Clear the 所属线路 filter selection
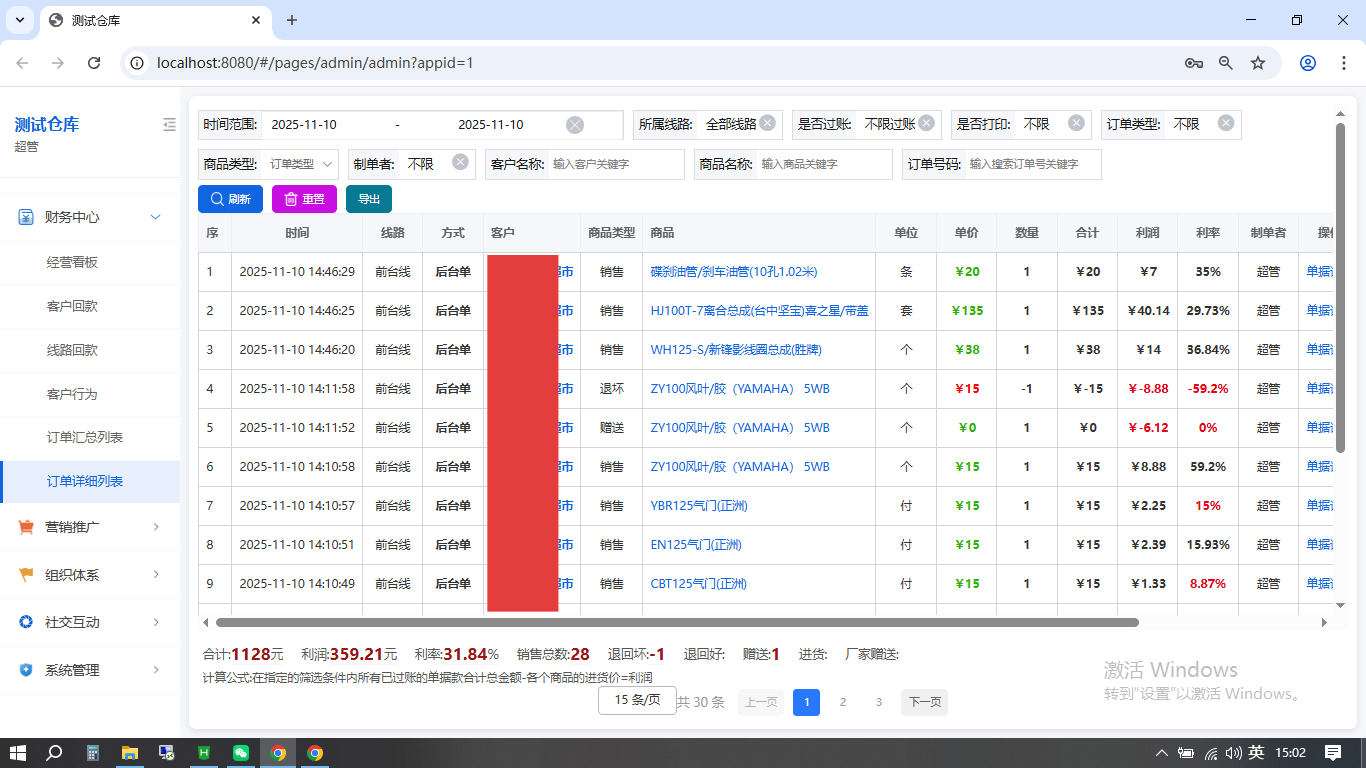Image resolution: width=1366 pixels, height=768 pixels. pyautogui.click(x=767, y=123)
